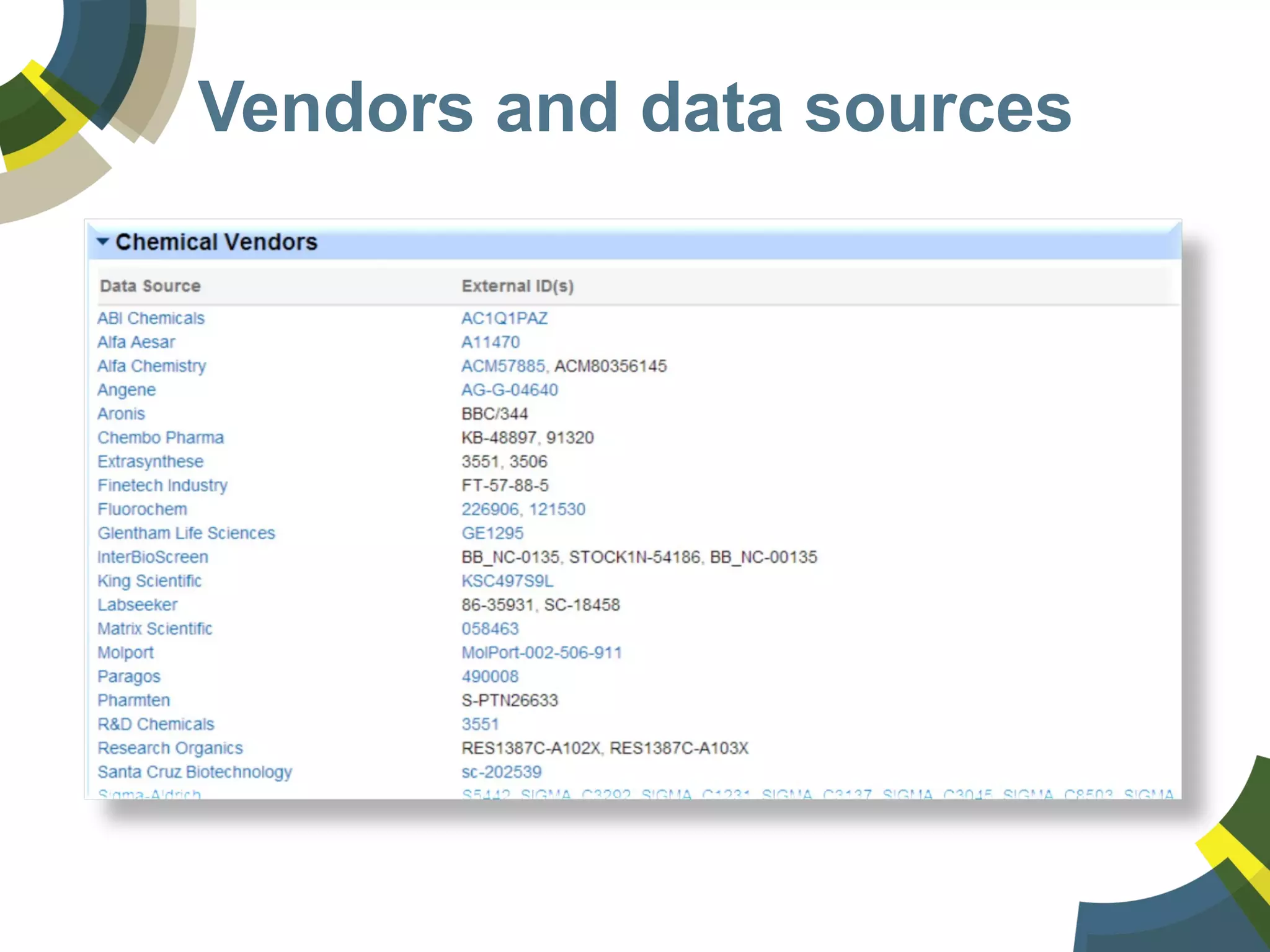Open the Alfa Aesar vendor link

click(136, 342)
